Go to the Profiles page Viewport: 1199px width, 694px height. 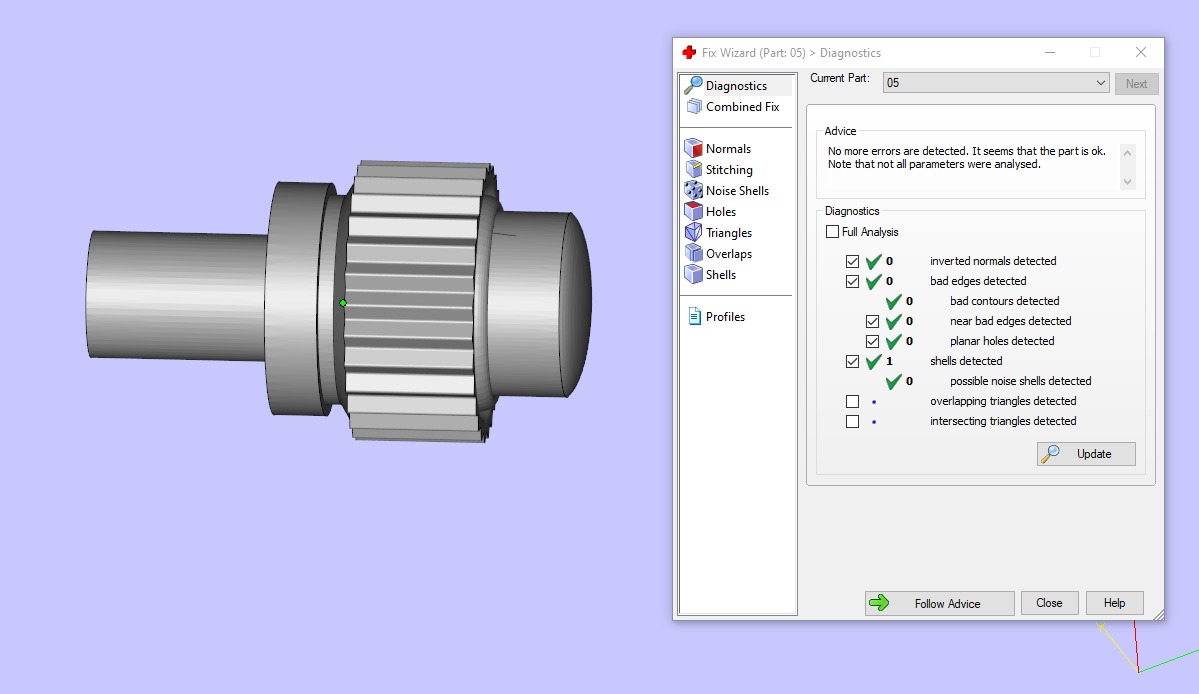point(725,317)
